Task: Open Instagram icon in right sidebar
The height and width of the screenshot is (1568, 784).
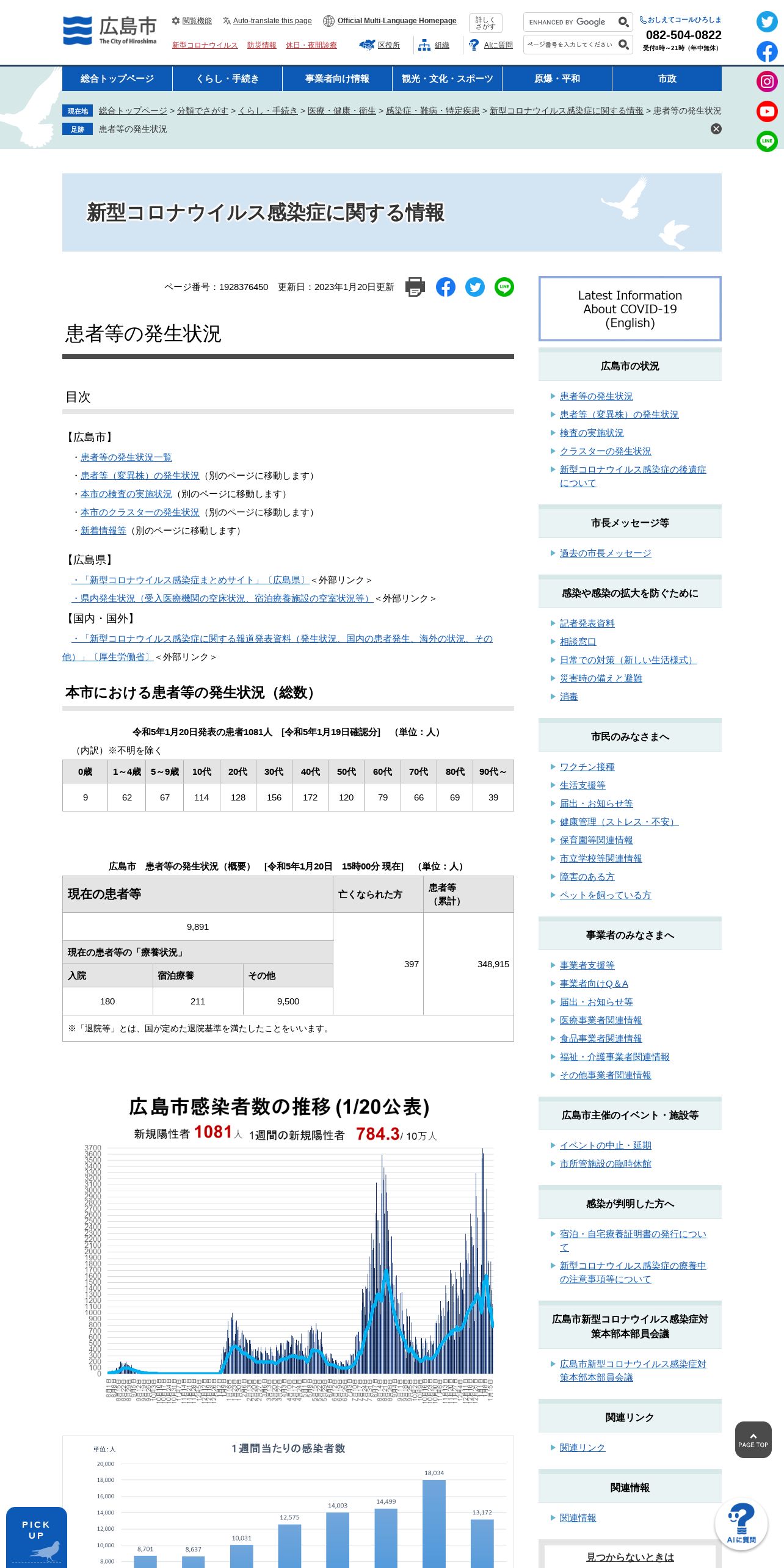Action: tap(767, 82)
